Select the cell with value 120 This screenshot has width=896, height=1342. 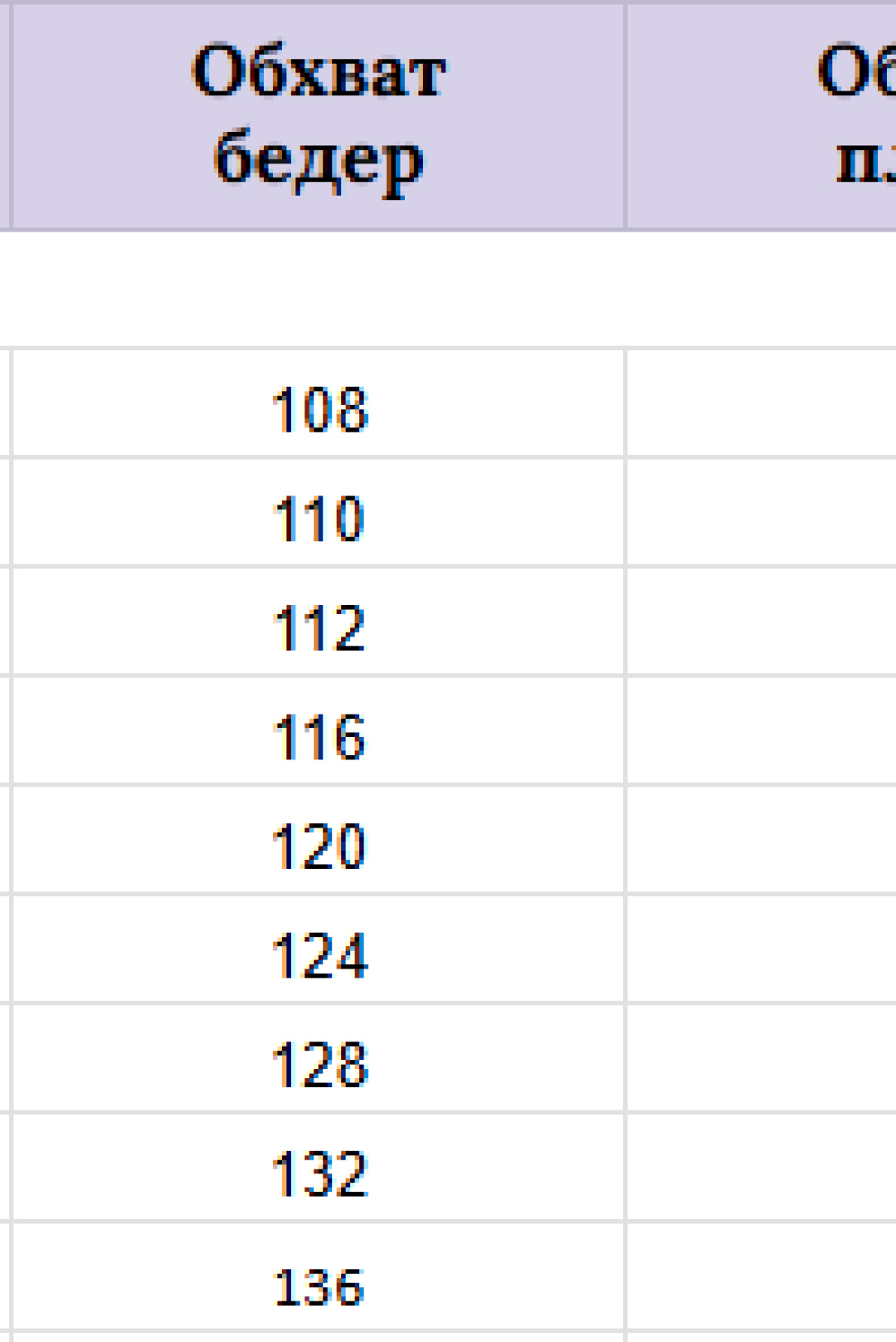pyautogui.click(x=319, y=840)
